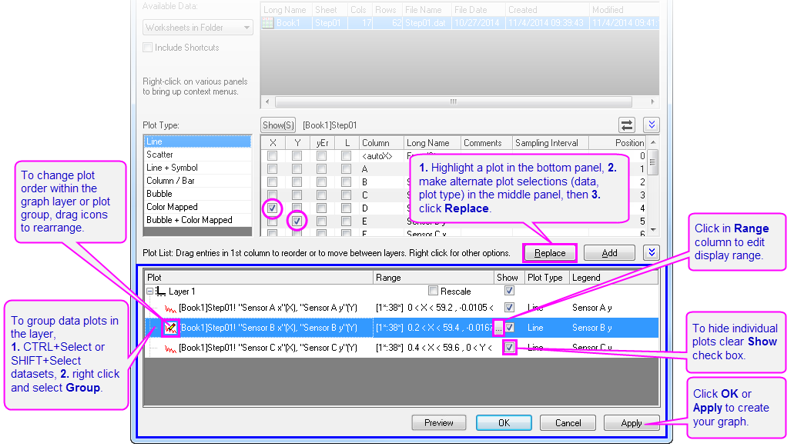790x444 pixels.
Task: Click the Sensor B plot line icon
Action: [x=171, y=327]
